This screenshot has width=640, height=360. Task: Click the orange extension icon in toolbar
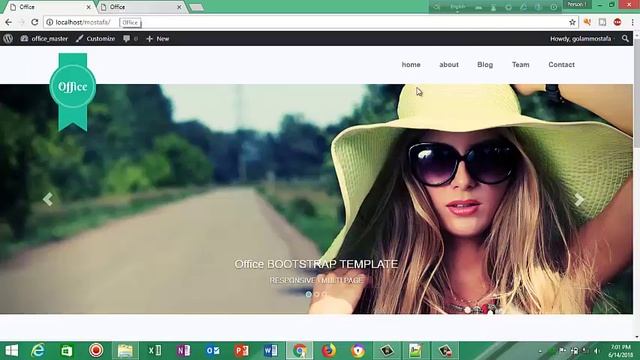click(x=587, y=22)
